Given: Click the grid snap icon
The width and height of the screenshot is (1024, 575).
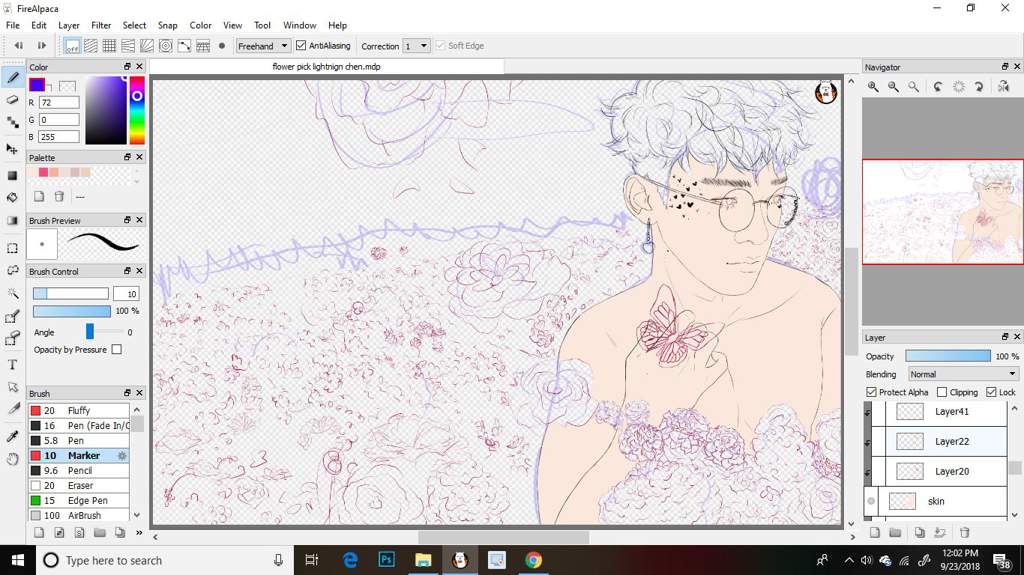Looking at the screenshot, I should coord(109,46).
